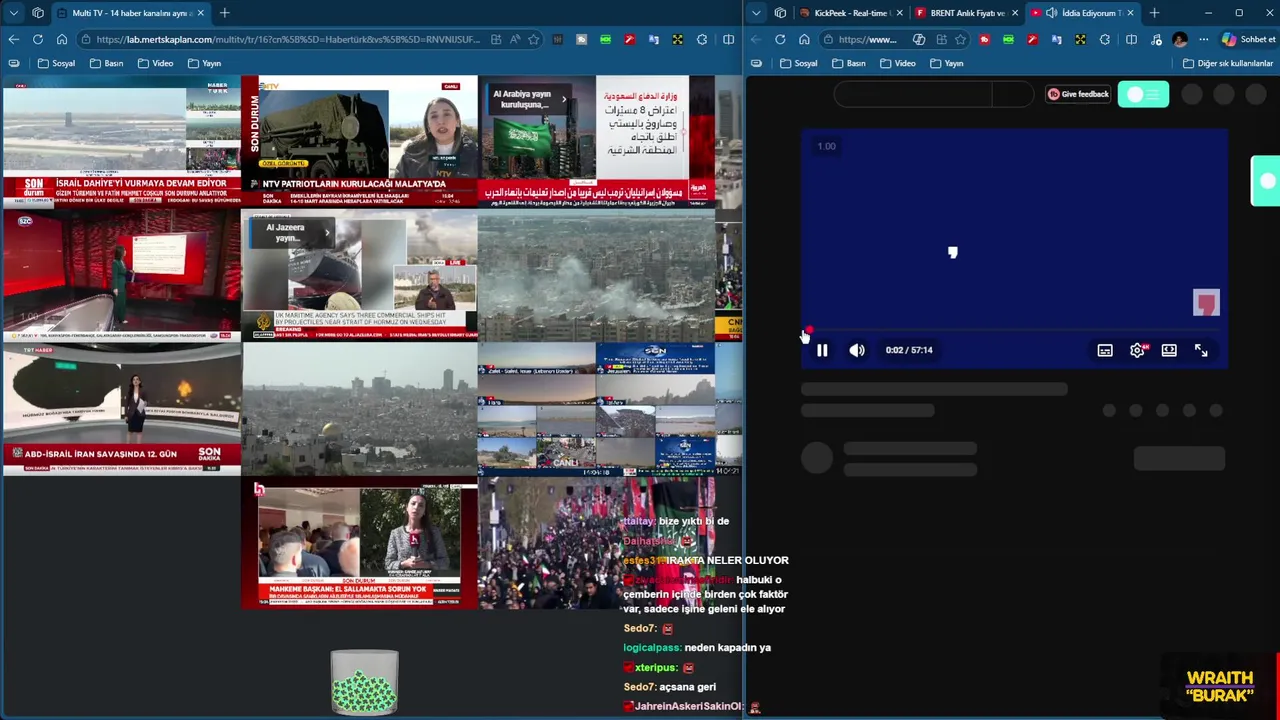This screenshot has width=1280, height=720.
Task: Close the Multi TV tab
Action: tap(200, 13)
